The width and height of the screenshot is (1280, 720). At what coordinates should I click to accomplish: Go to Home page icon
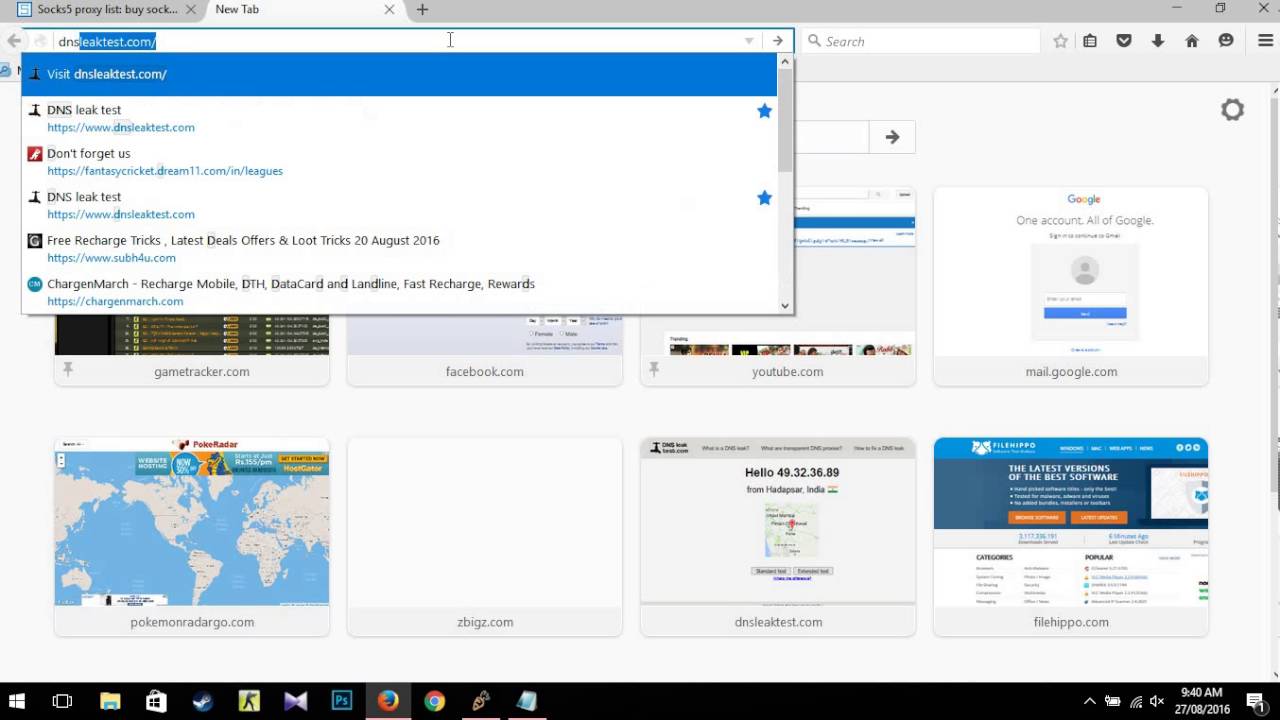pyautogui.click(x=1192, y=41)
